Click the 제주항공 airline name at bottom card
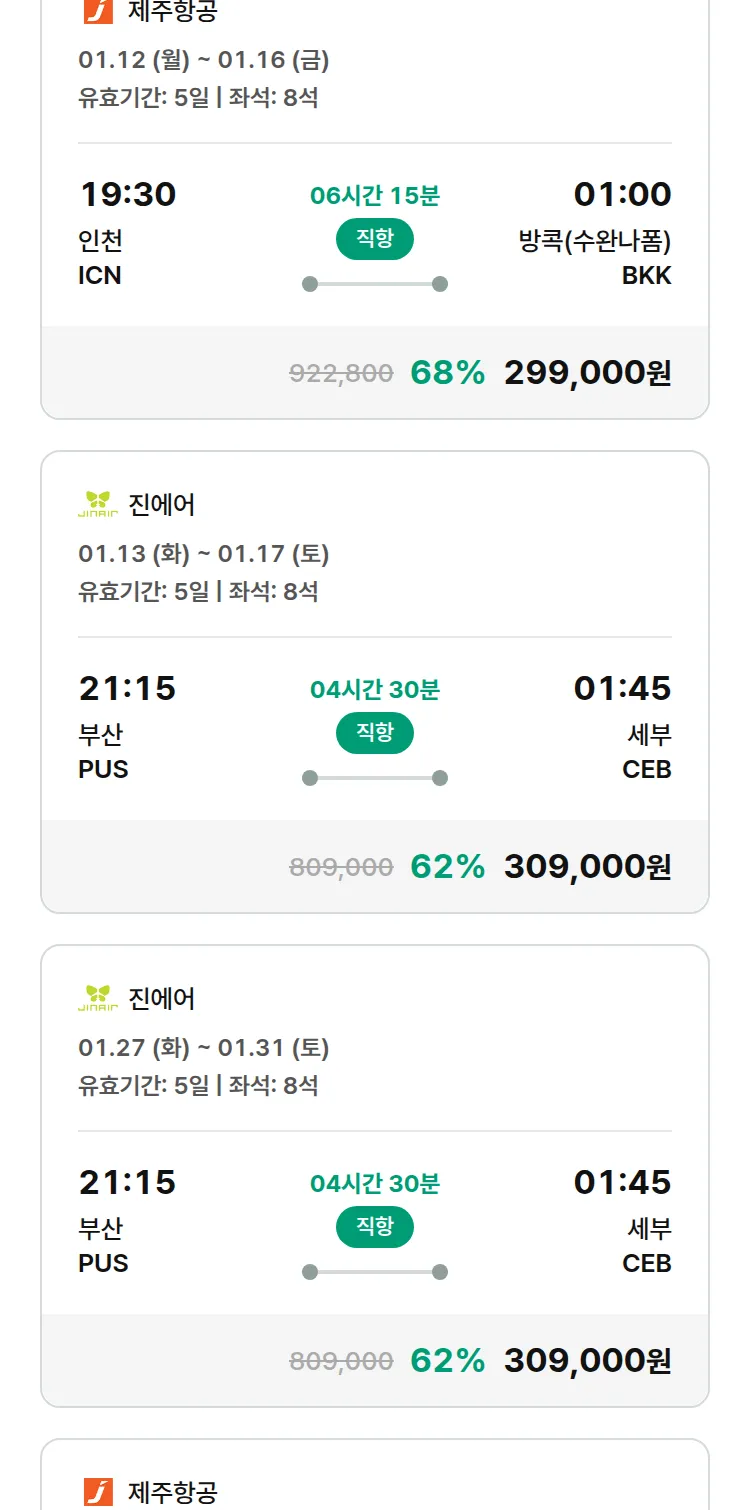 (172, 1492)
